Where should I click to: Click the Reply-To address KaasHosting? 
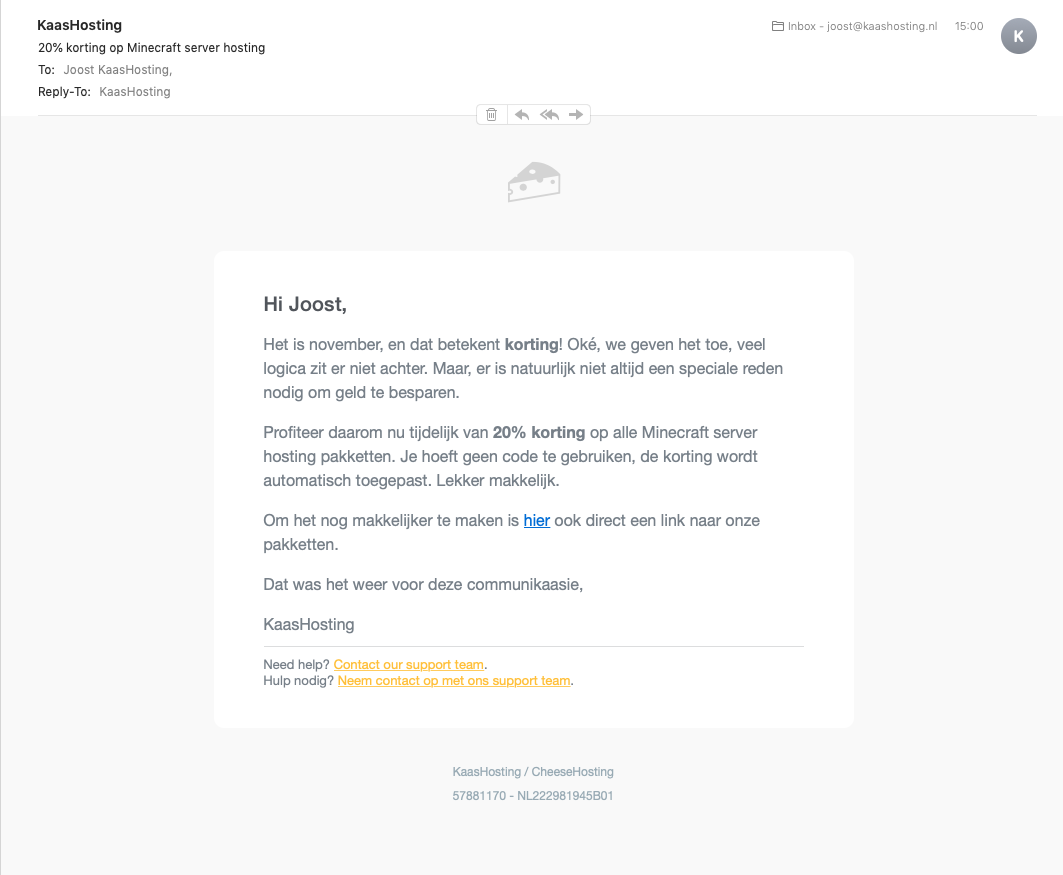point(135,92)
